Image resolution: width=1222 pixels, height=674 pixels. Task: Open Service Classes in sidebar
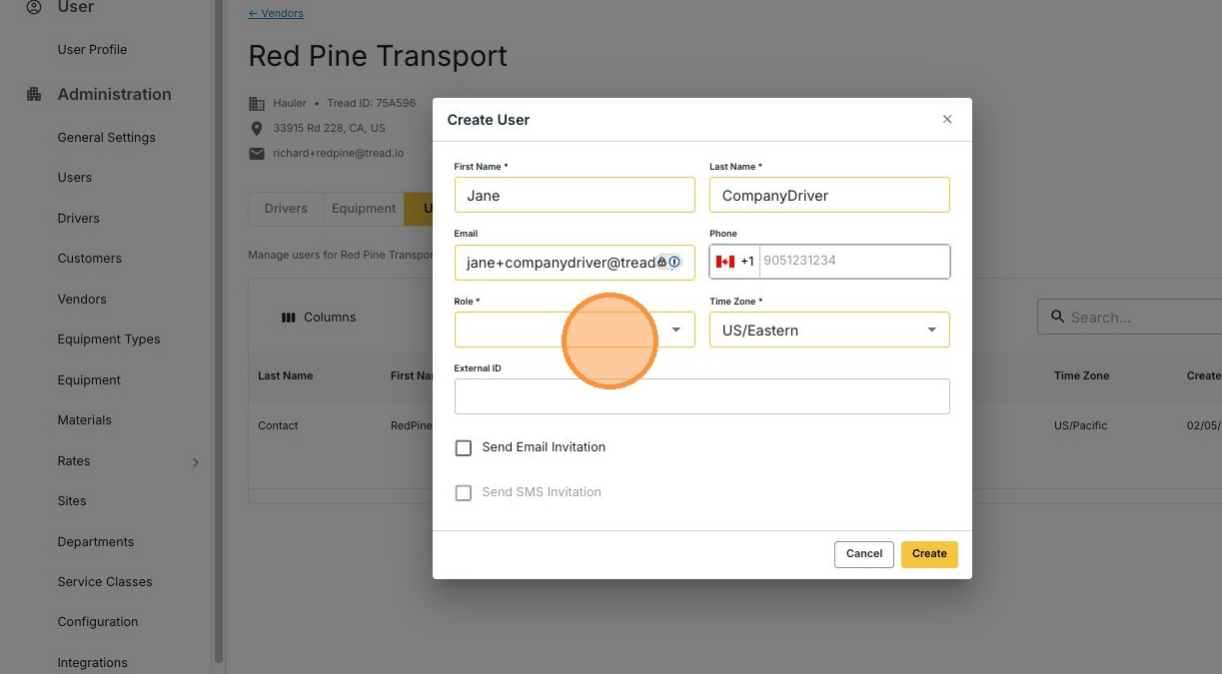pyautogui.click(x=105, y=582)
